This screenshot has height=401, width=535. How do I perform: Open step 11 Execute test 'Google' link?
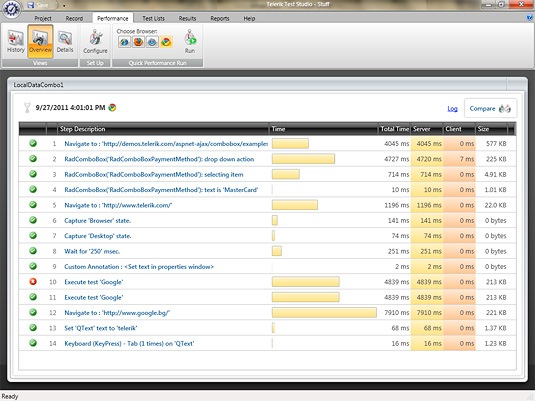93,297
